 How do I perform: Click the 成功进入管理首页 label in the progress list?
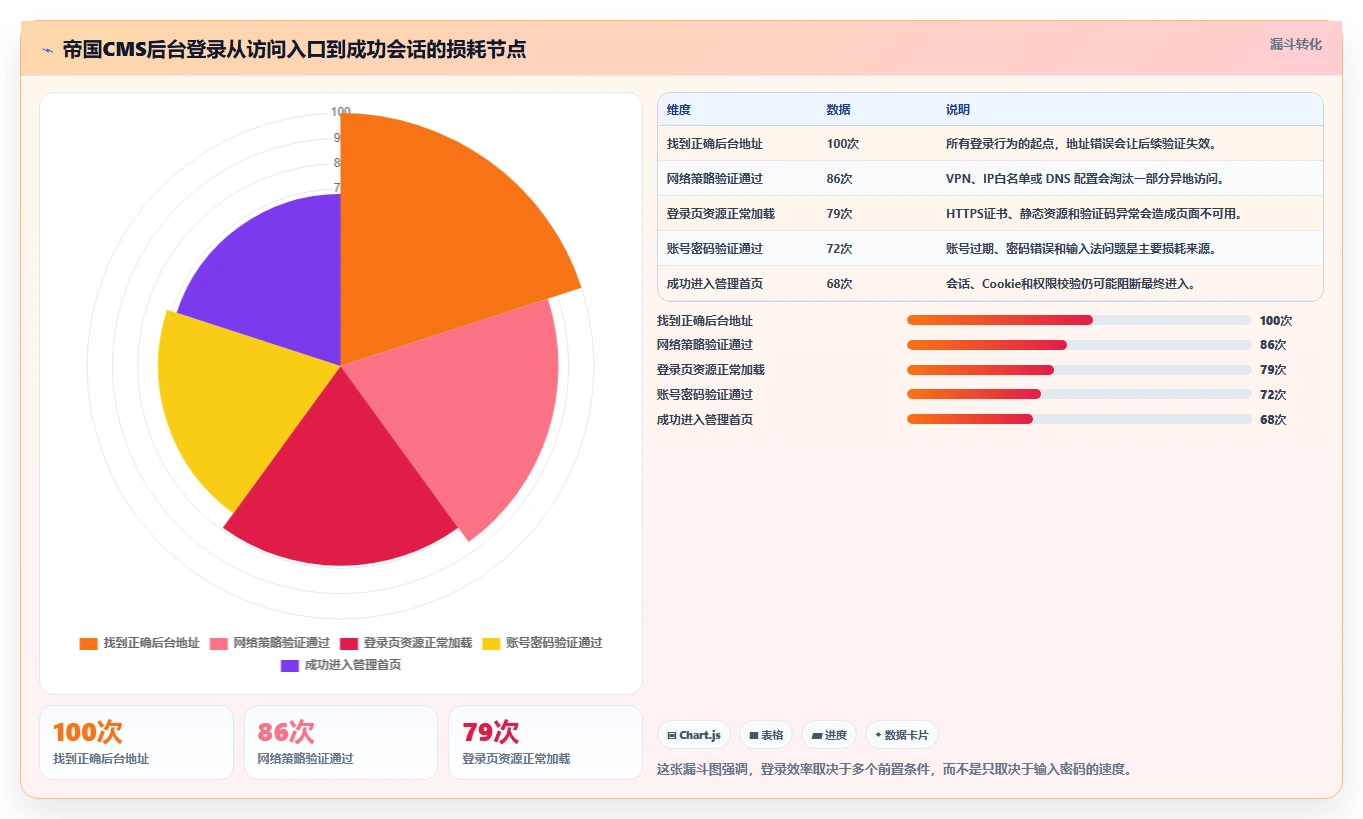(705, 420)
